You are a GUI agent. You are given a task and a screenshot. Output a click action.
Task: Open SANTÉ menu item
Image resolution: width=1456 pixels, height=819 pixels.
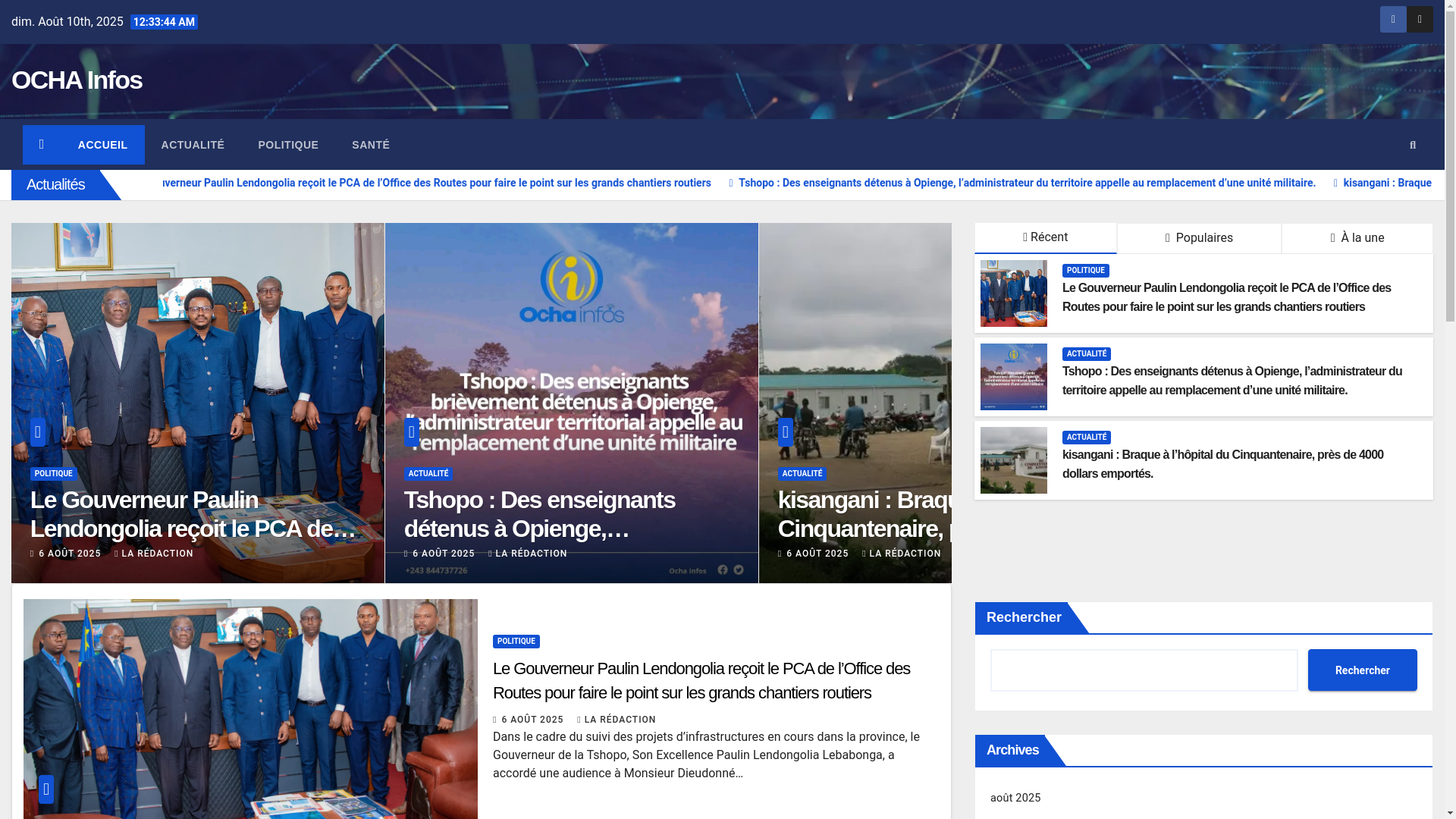371,145
